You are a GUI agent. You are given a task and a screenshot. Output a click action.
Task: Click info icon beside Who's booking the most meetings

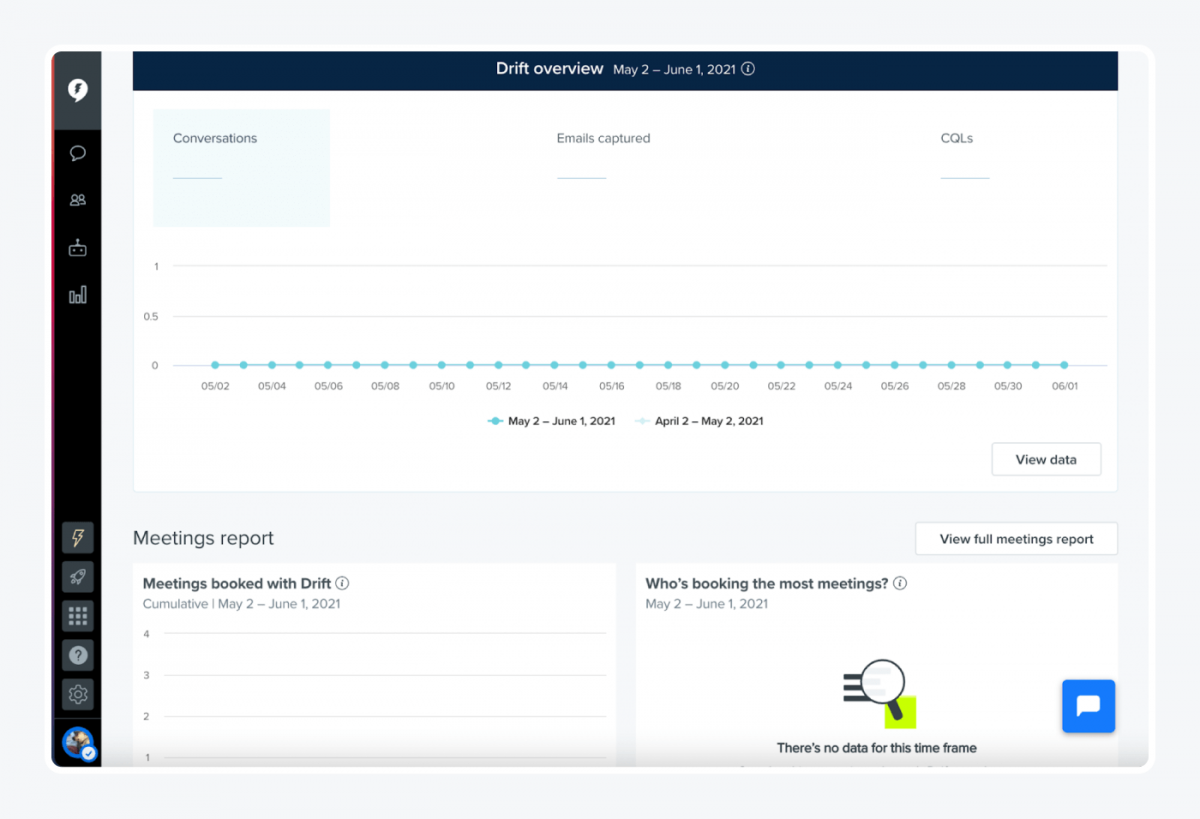pos(900,583)
